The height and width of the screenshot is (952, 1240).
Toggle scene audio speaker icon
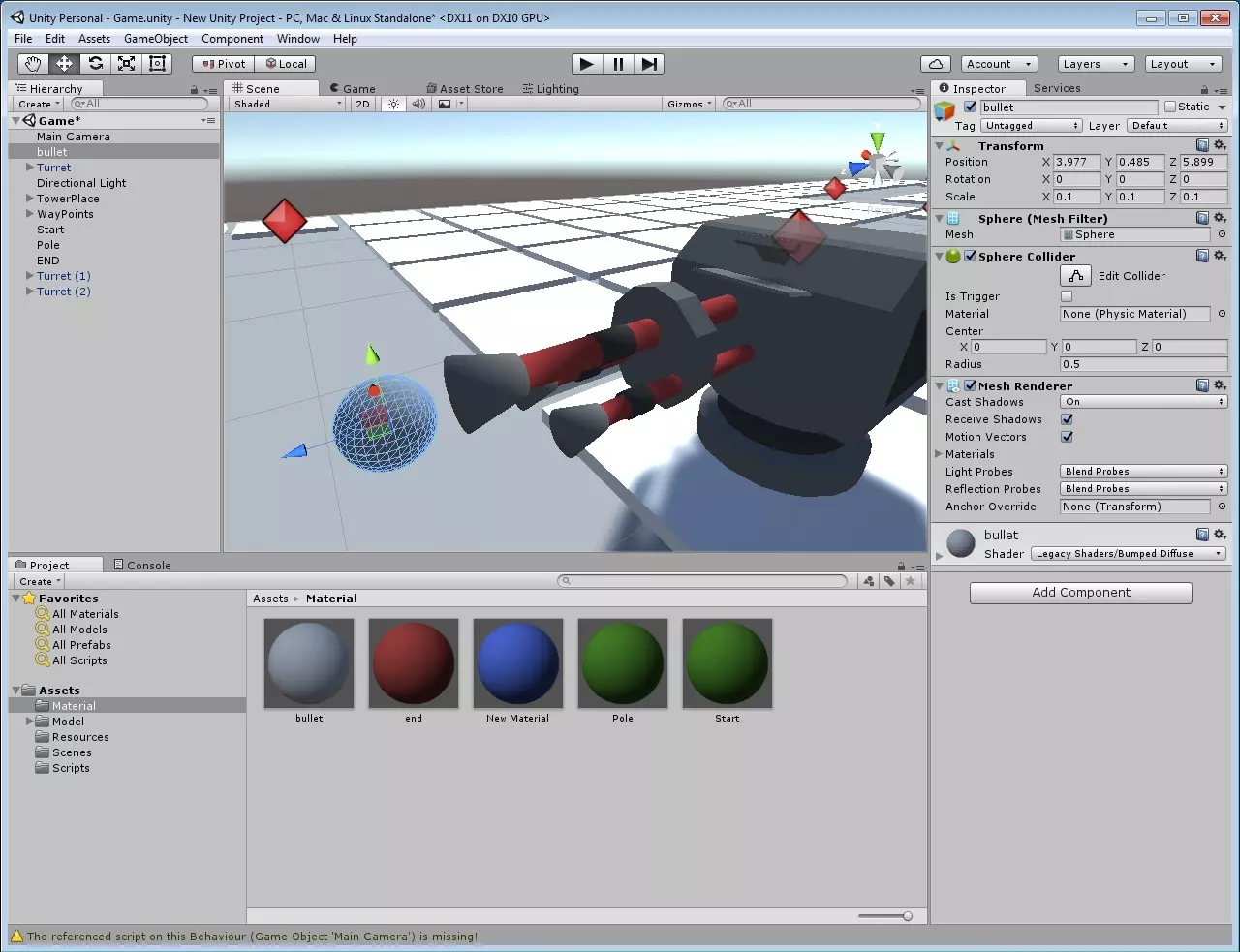pyautogui.click(x=418, y=104)
